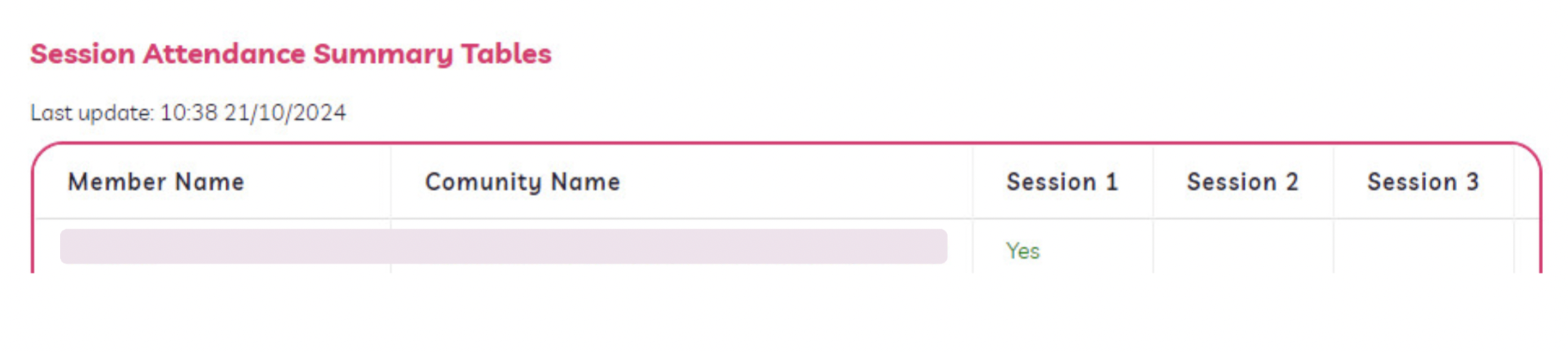Click the word Comunity in second header
This screenshot has height=352, width=1568.
[483, 183]
